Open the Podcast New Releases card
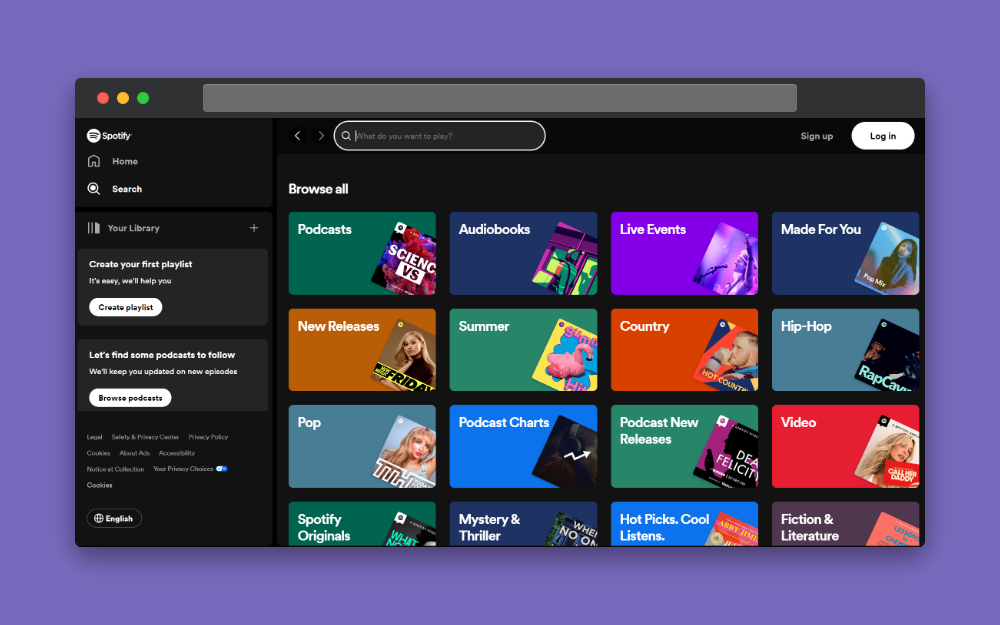Image resolution: width=1000 pixels, height=625 pixels. [x=684, y=446]
